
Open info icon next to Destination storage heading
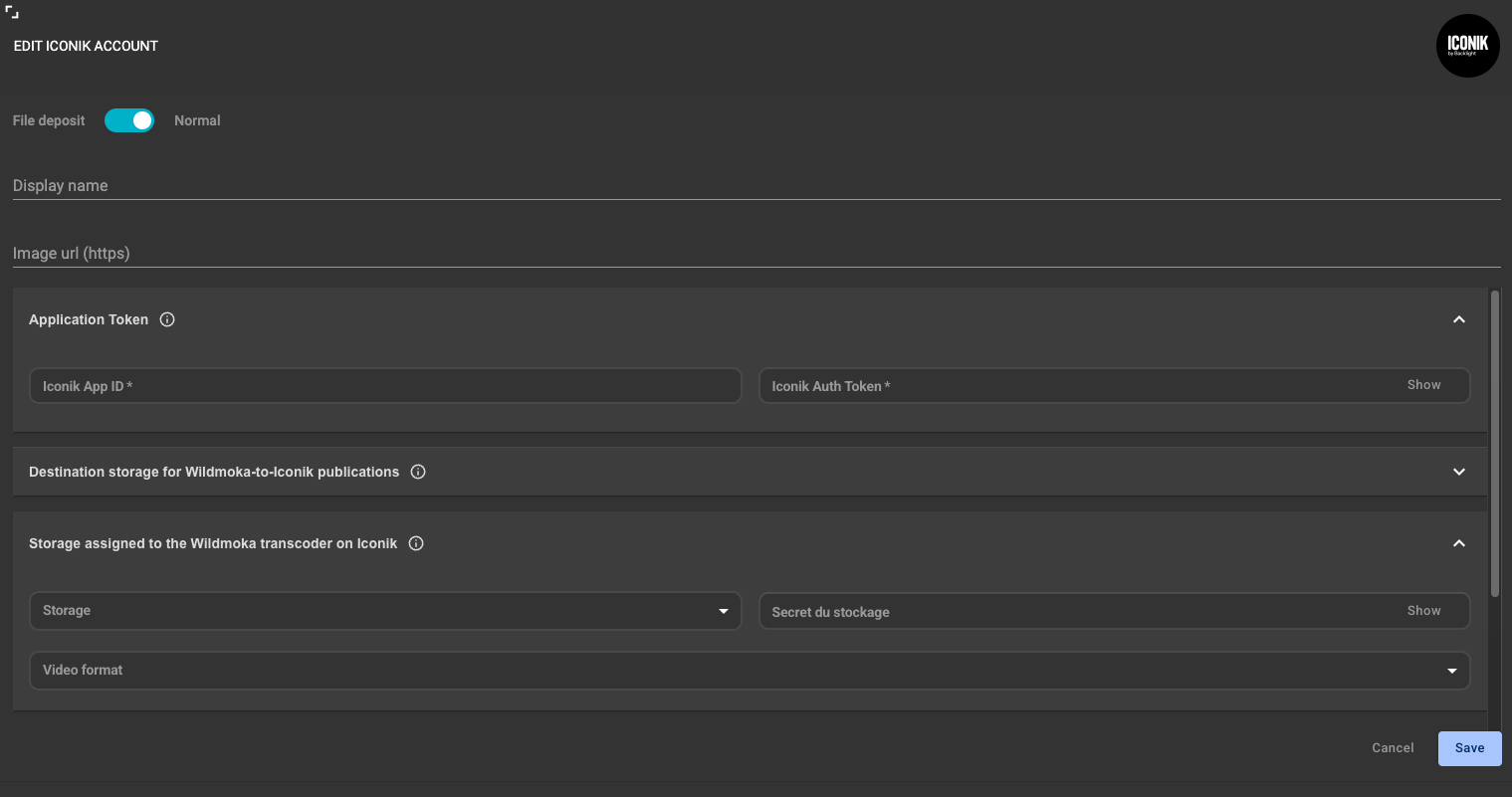click(418, 472)
